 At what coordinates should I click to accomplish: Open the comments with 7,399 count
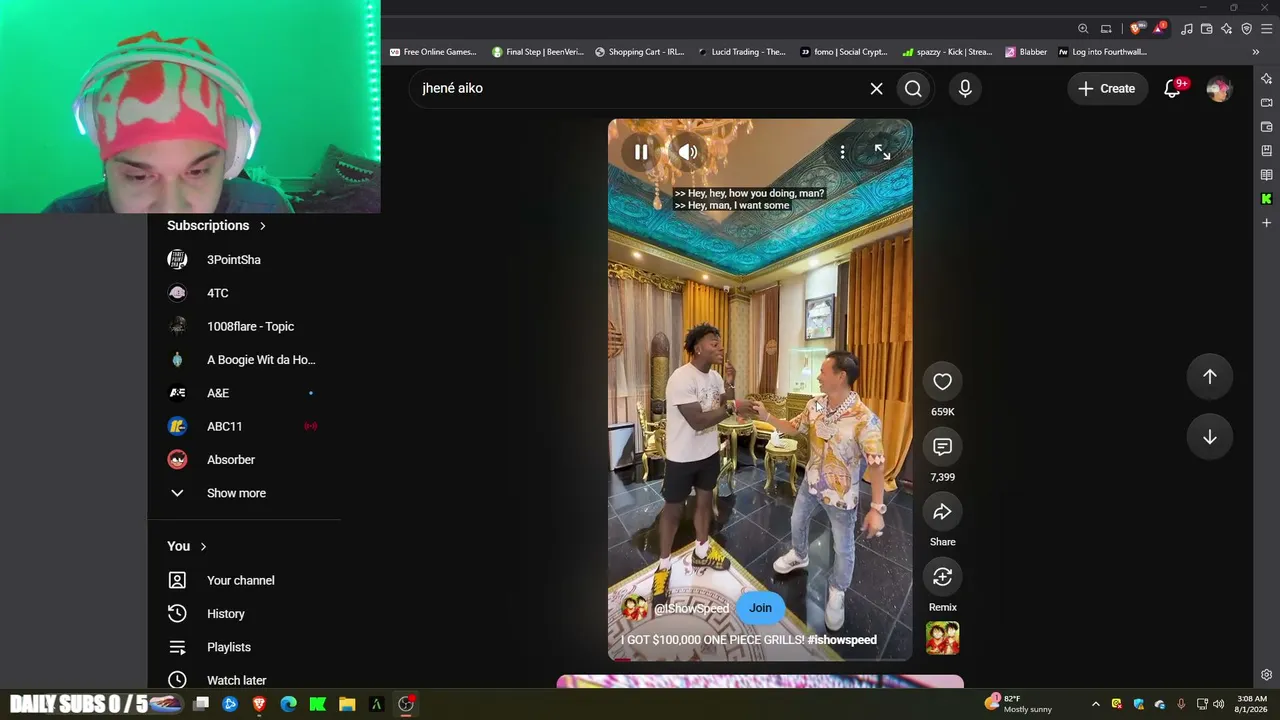click(942, 446)
